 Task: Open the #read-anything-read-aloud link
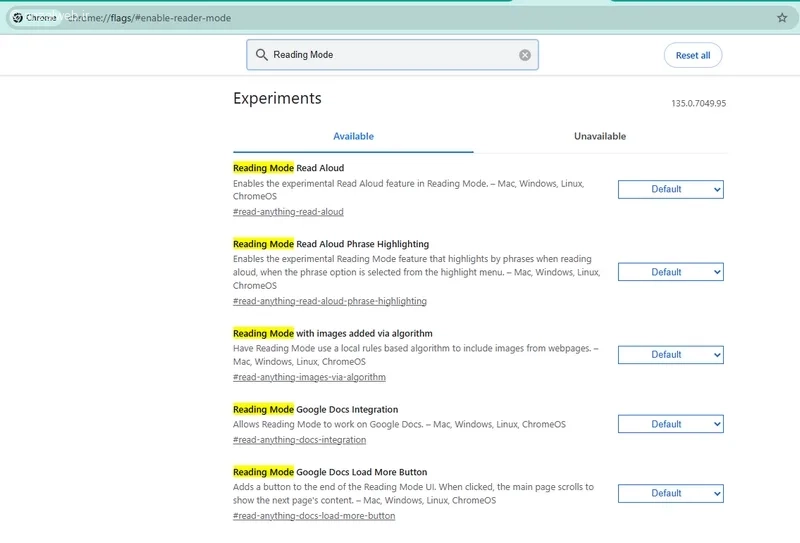pyautogui.click(x=288, y=212)
